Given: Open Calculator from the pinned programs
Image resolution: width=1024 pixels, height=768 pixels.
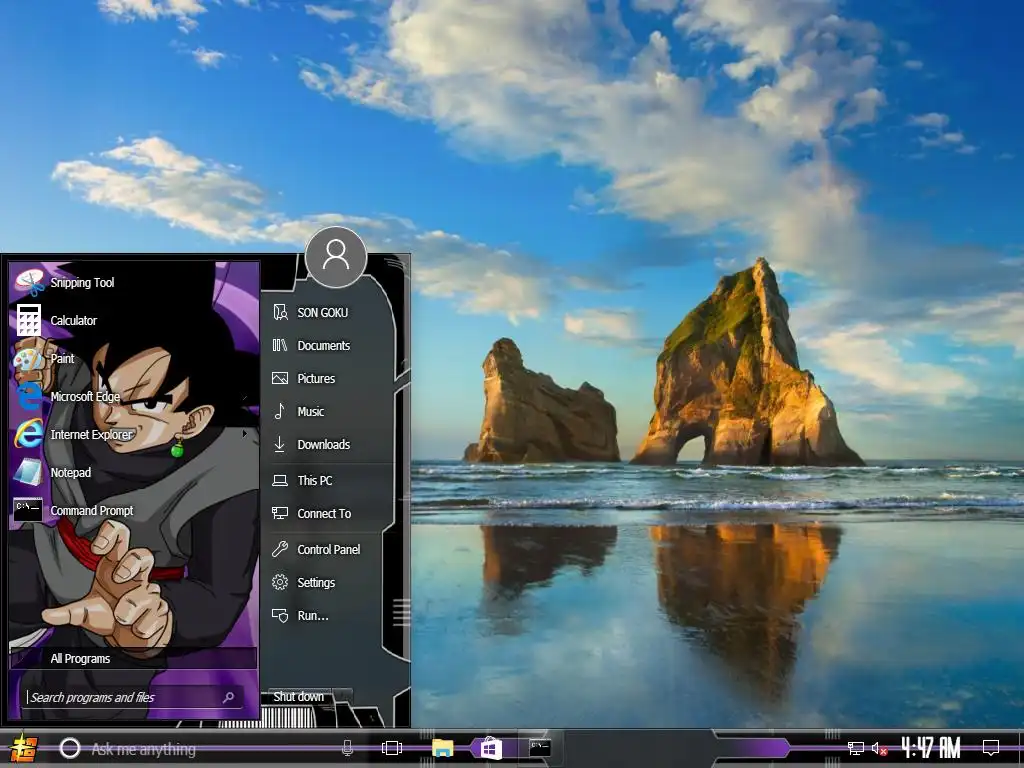Looking at the screenshot, I should (134, 320).
